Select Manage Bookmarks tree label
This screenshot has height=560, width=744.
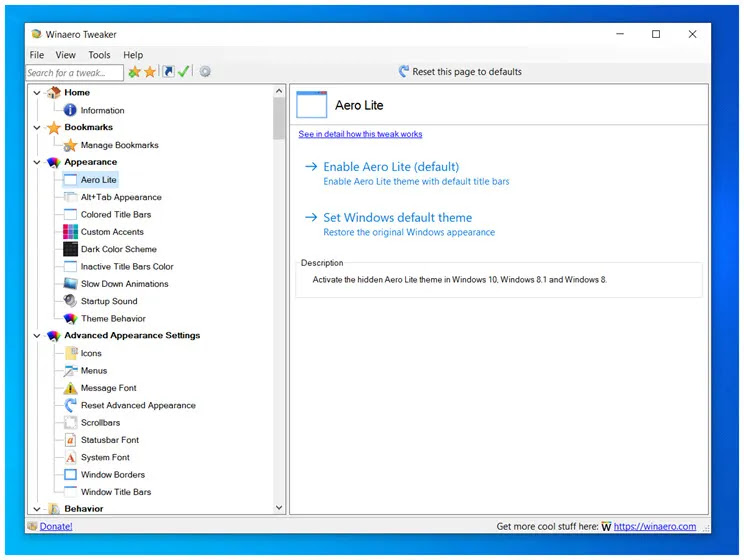120,145
